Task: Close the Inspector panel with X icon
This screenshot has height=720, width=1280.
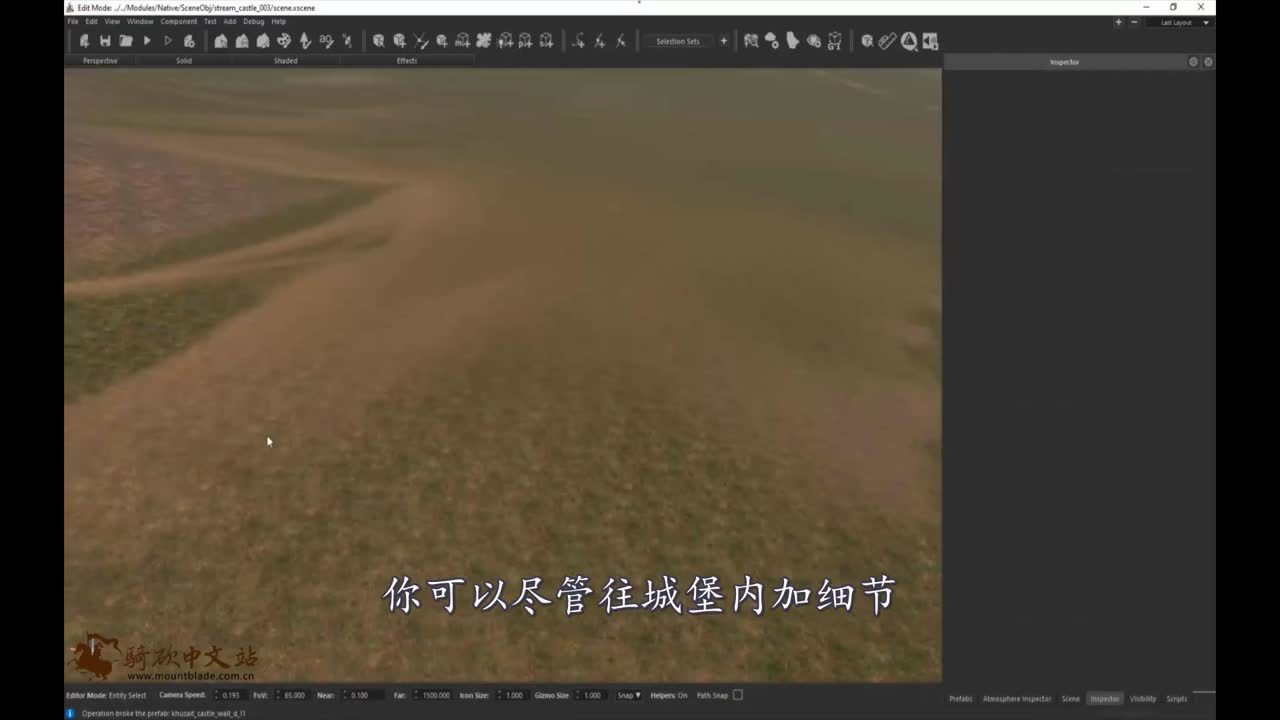Action: coord(1208,62)
